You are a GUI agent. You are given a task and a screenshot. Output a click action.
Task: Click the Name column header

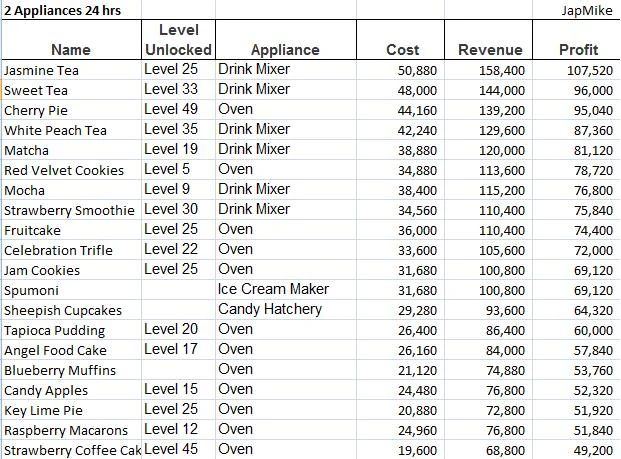[70, 50]
